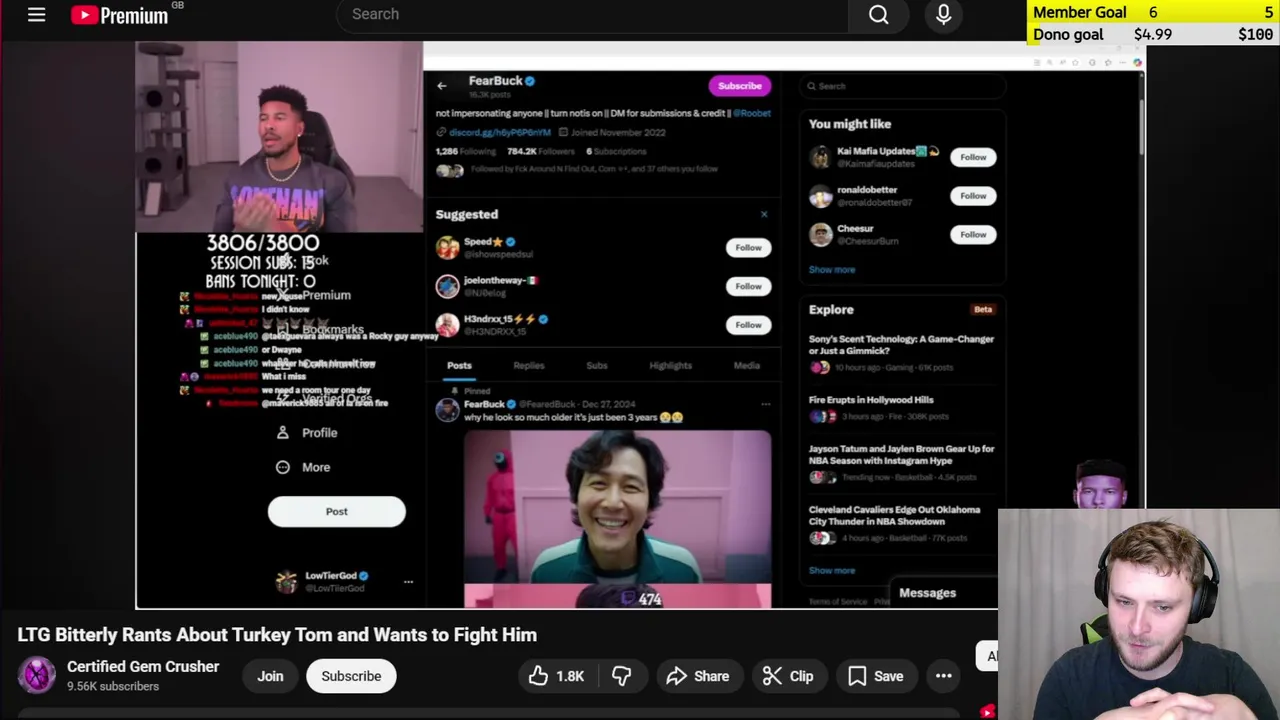Go to YouTube Premium home logo
1280x720 pixels.
click(x=120, y=15)
